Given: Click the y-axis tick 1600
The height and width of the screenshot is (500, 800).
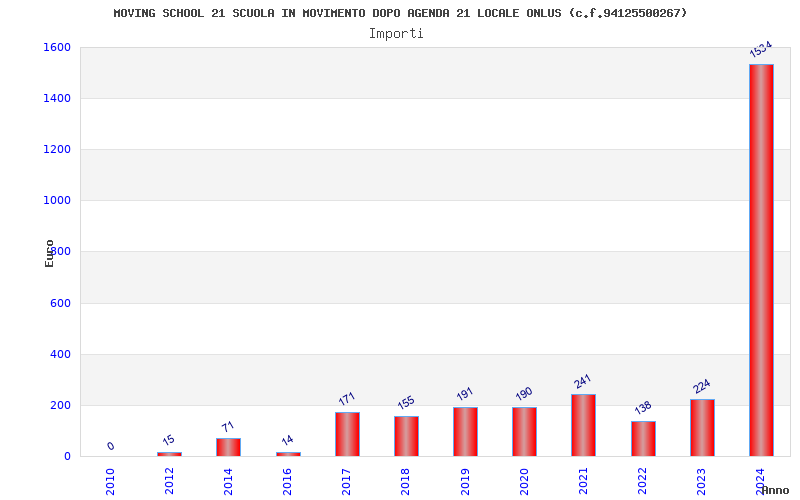Looking at the screenshot, I should click(x=57, y=47).
